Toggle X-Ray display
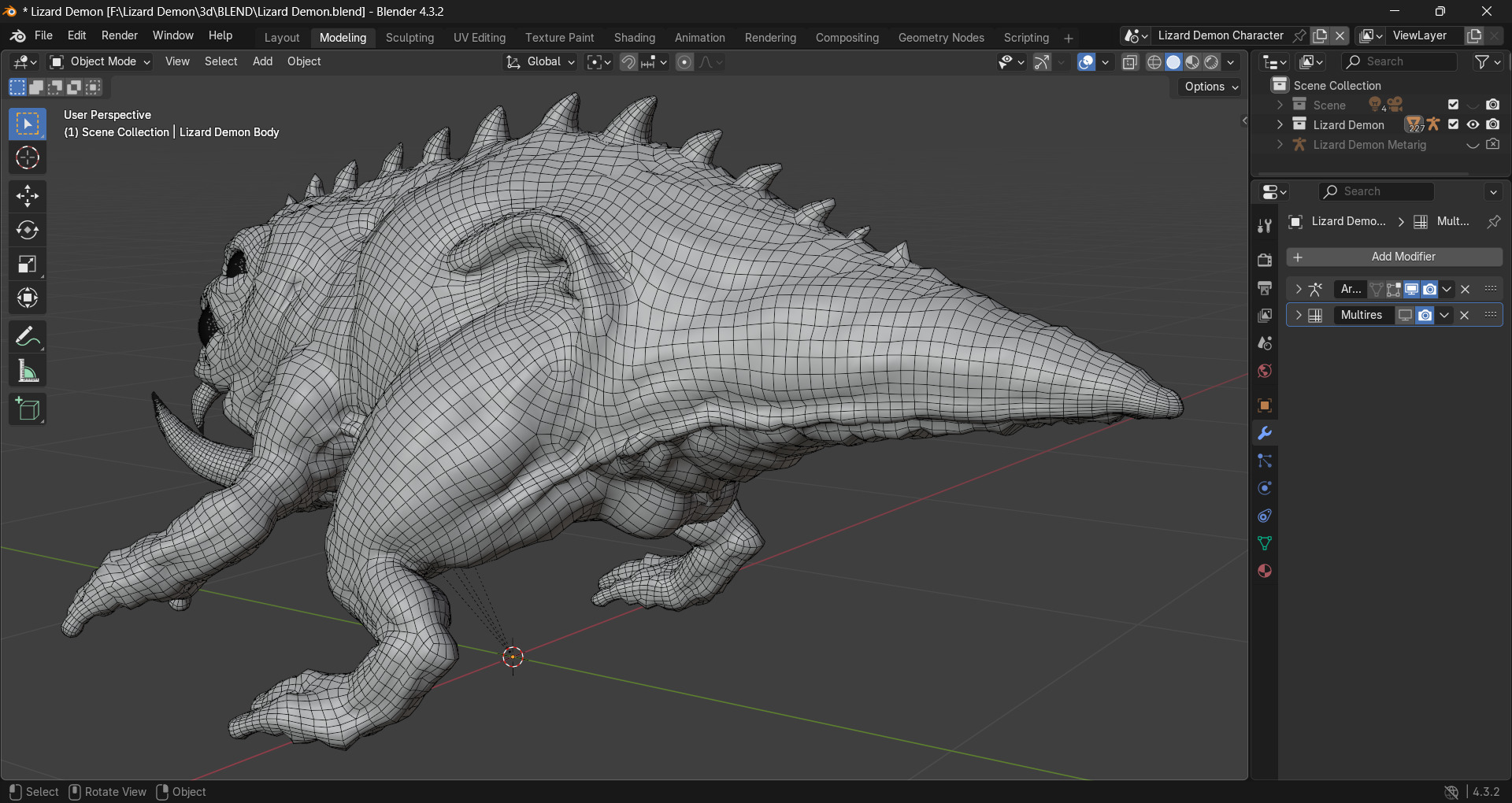The height and width of the screenshot is (803, 1512). 1130,62
